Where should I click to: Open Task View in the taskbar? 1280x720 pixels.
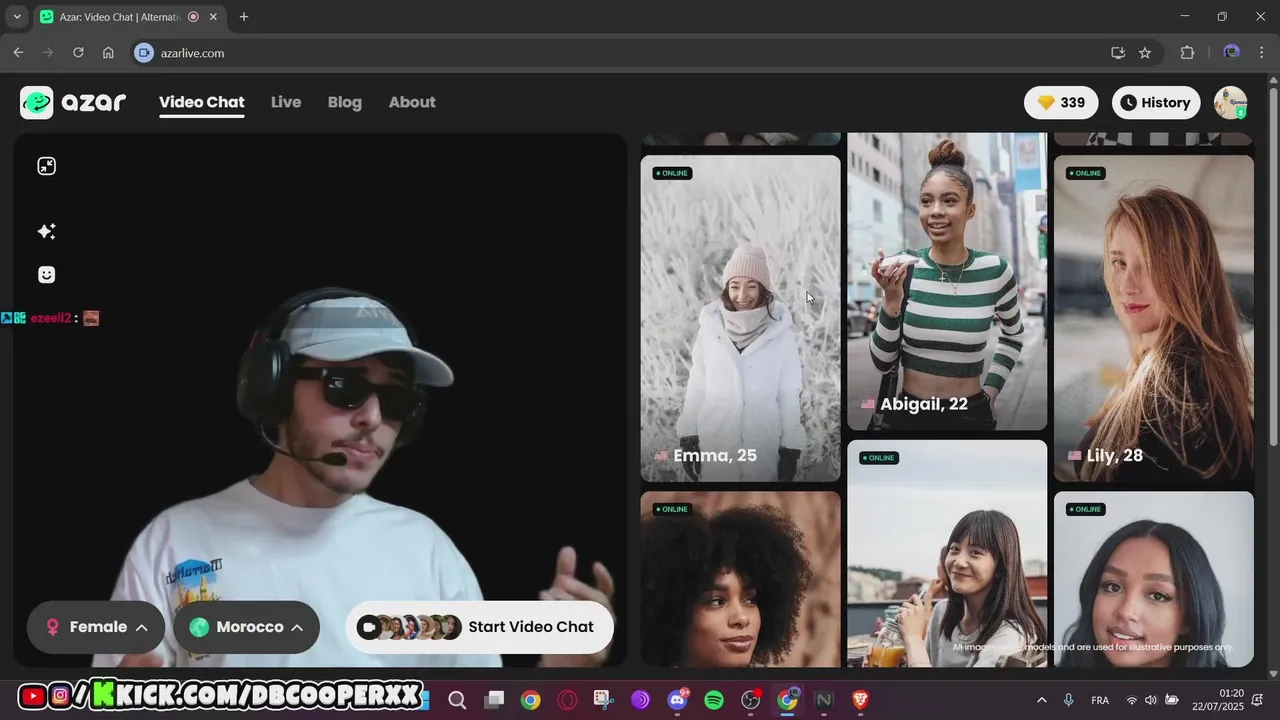(494, 700)
